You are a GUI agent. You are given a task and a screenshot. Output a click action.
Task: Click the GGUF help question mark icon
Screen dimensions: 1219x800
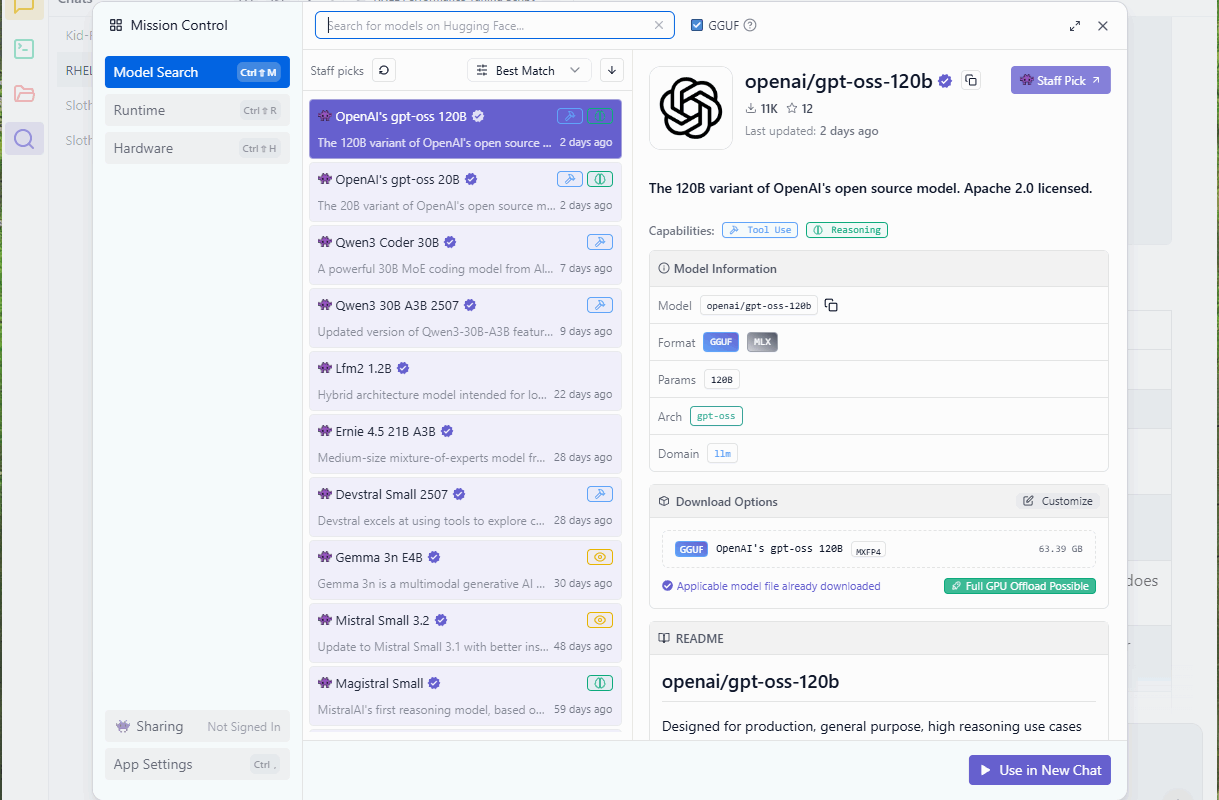pos(750,26)
